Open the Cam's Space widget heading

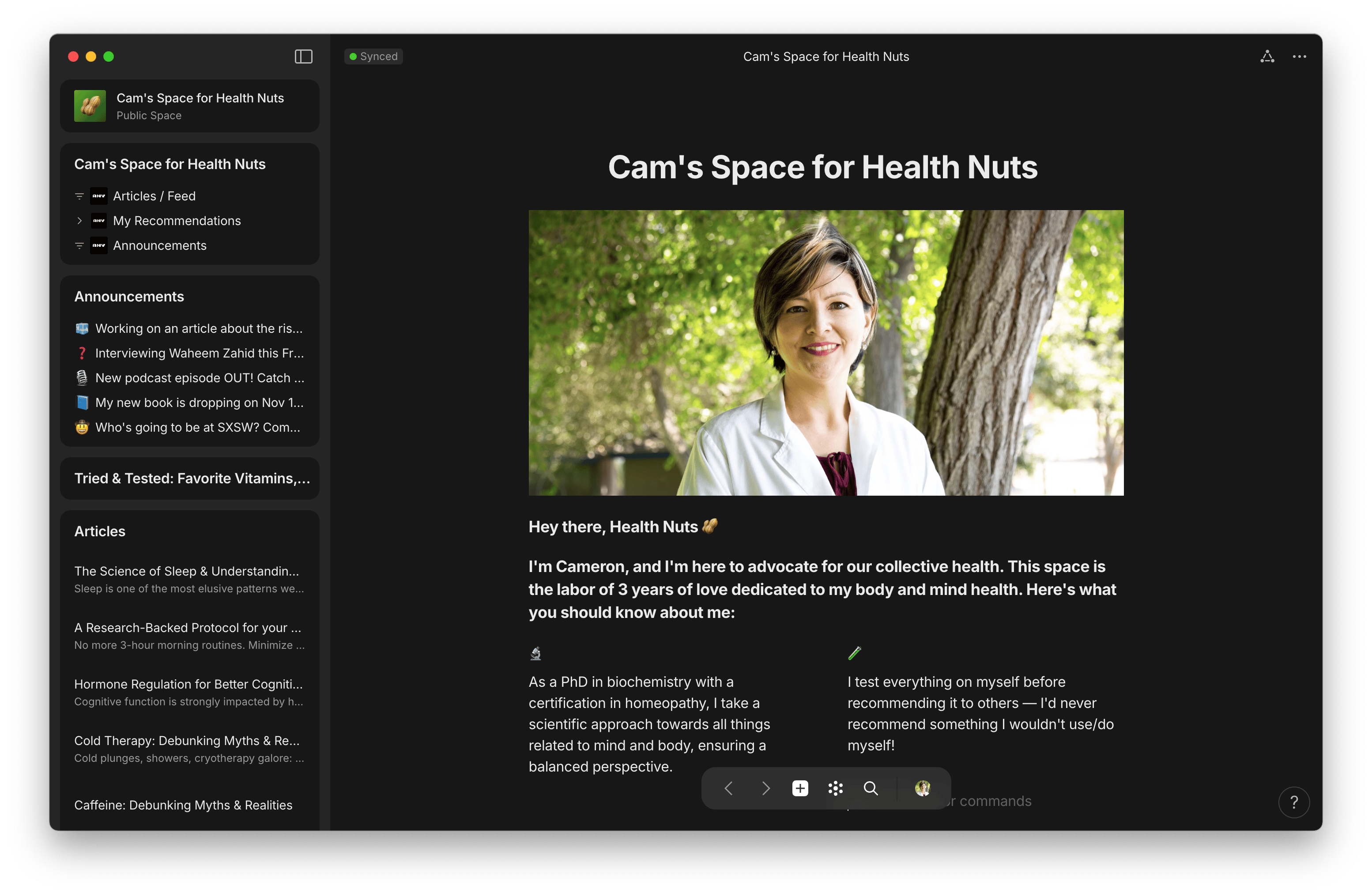(170, 164)
